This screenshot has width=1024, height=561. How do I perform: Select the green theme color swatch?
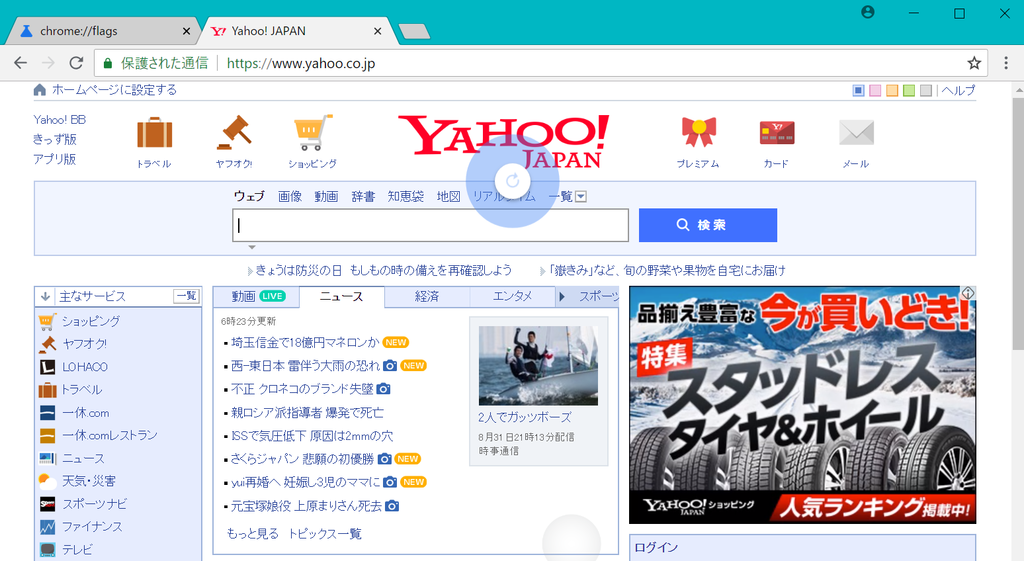[x=909, y=91]
